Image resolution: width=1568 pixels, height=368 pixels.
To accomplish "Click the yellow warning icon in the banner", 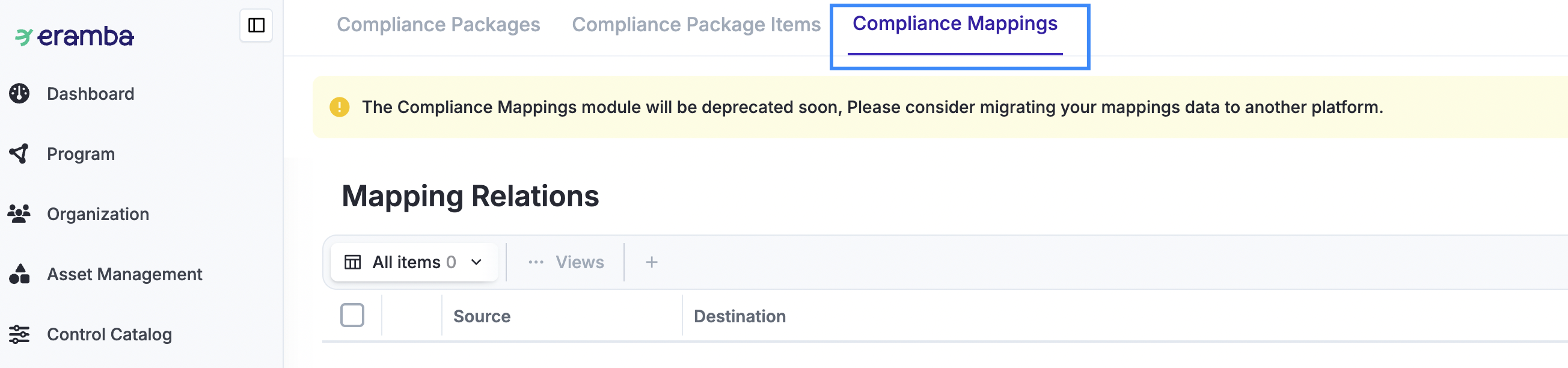I will point(340,107).
